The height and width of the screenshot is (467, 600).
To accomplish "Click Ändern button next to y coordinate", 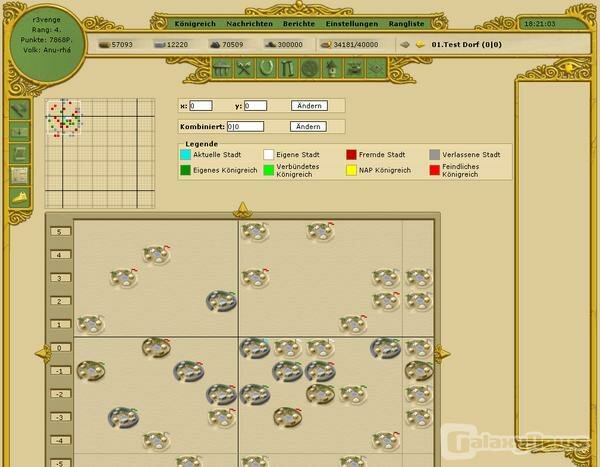I will [309, 105].
